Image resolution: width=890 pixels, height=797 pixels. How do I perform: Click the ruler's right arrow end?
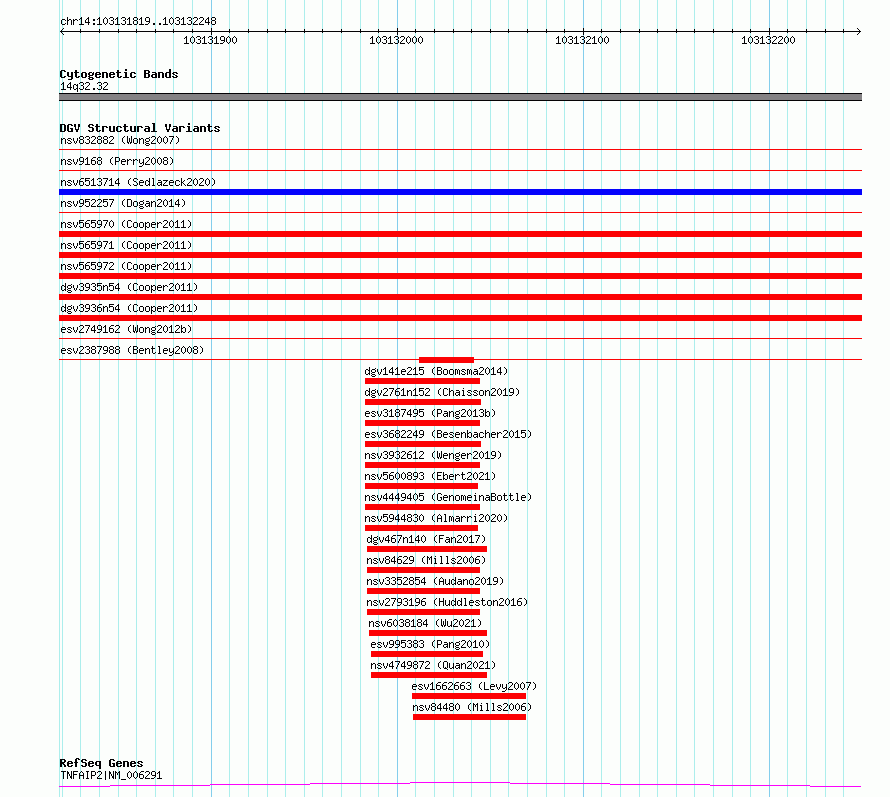(859, 31)
